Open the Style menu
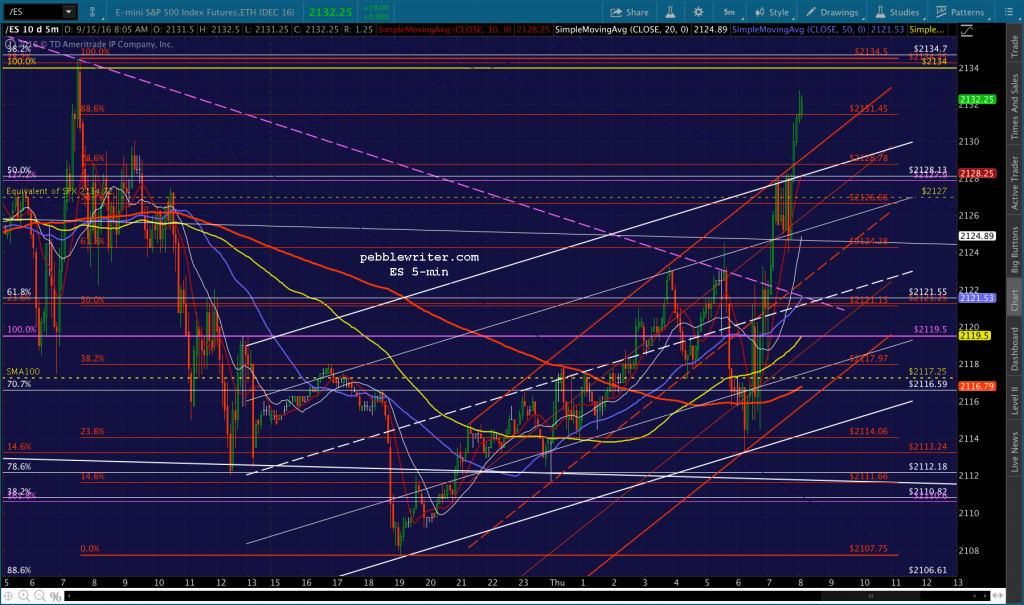 [772, 12]
